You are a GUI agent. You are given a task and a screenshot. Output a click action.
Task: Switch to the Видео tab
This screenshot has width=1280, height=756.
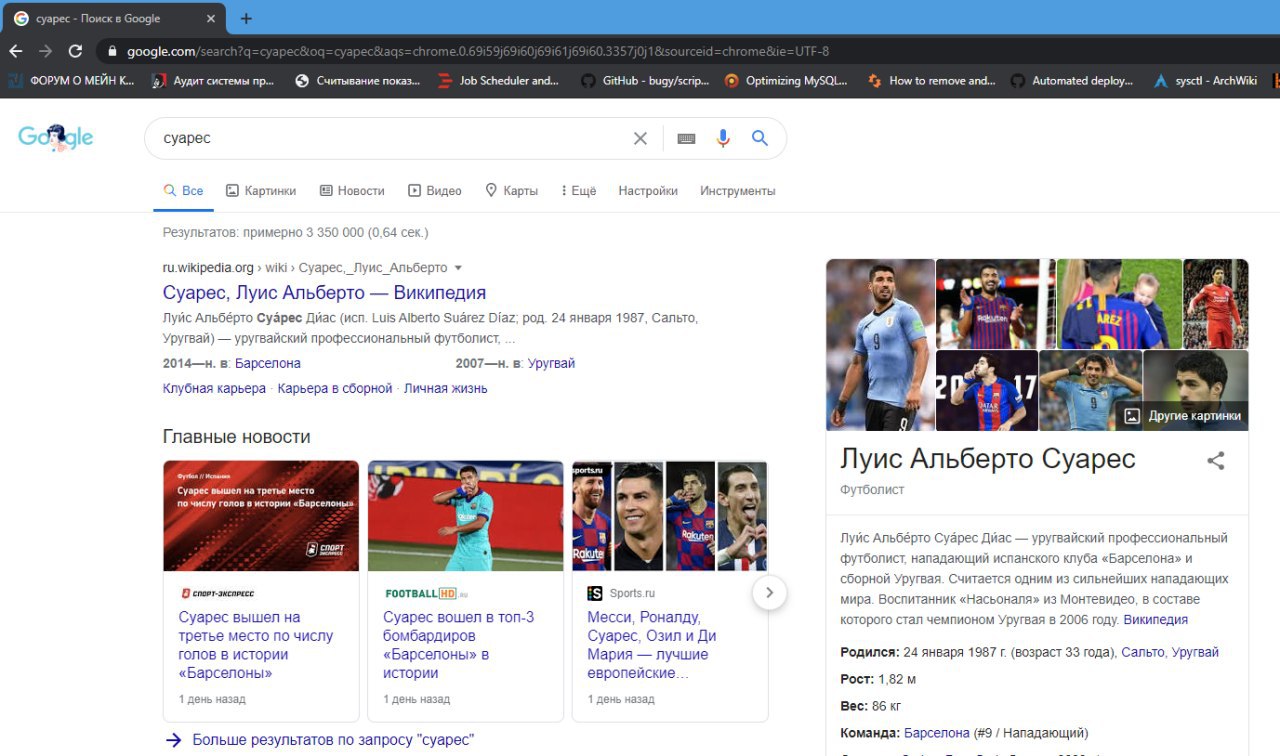pyautogui.click(x=435, y=191)
